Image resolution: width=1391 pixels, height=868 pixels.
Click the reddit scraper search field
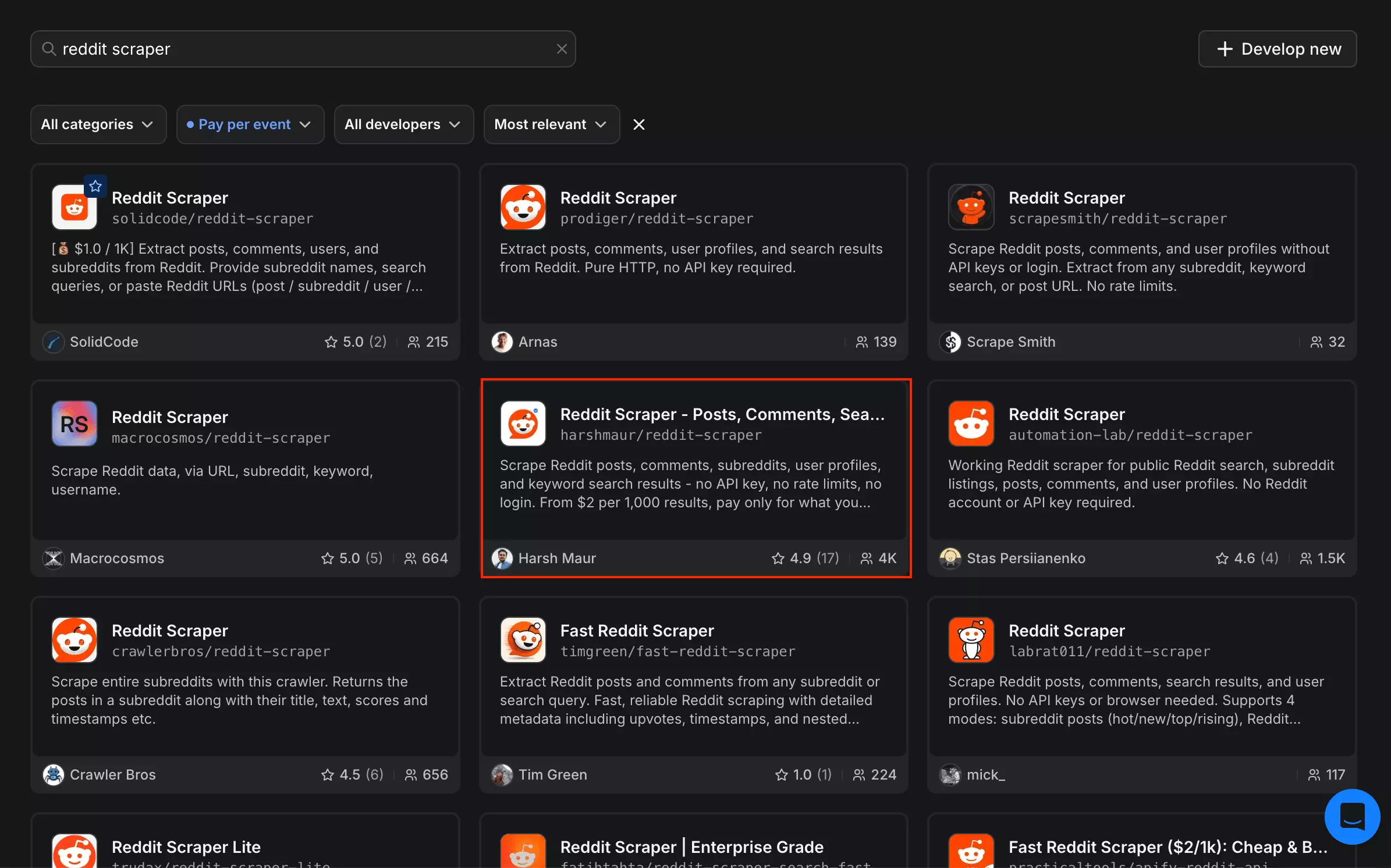pyautogui.click(x=303, y=49)
